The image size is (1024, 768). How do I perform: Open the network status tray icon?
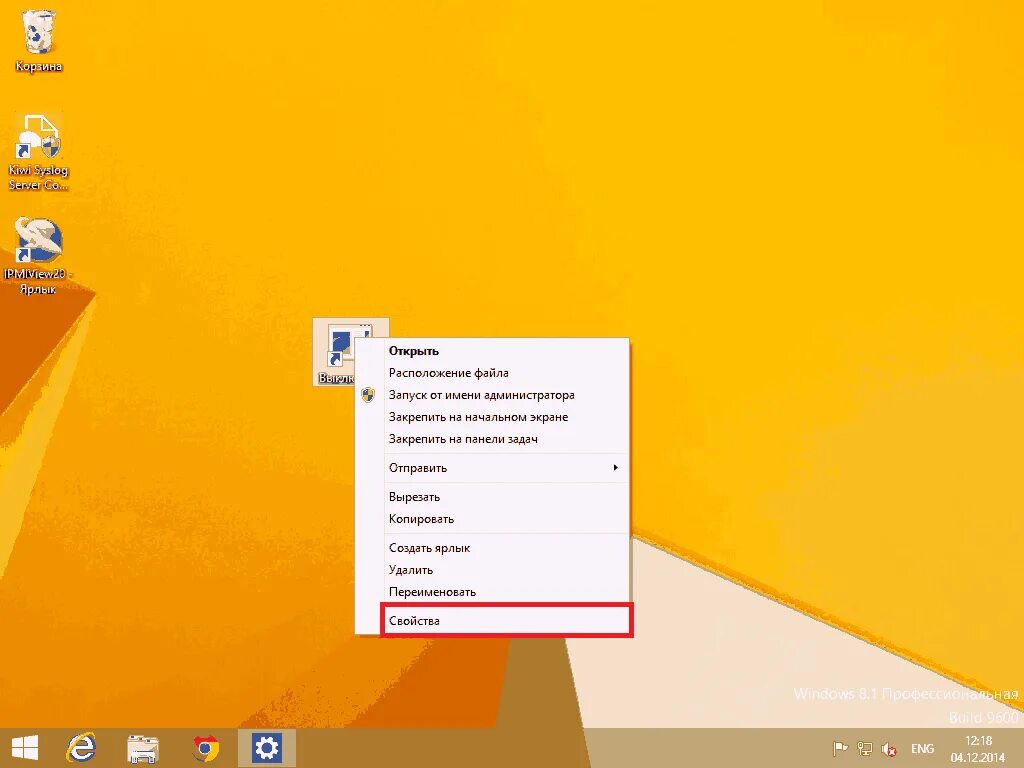(865, 748)
